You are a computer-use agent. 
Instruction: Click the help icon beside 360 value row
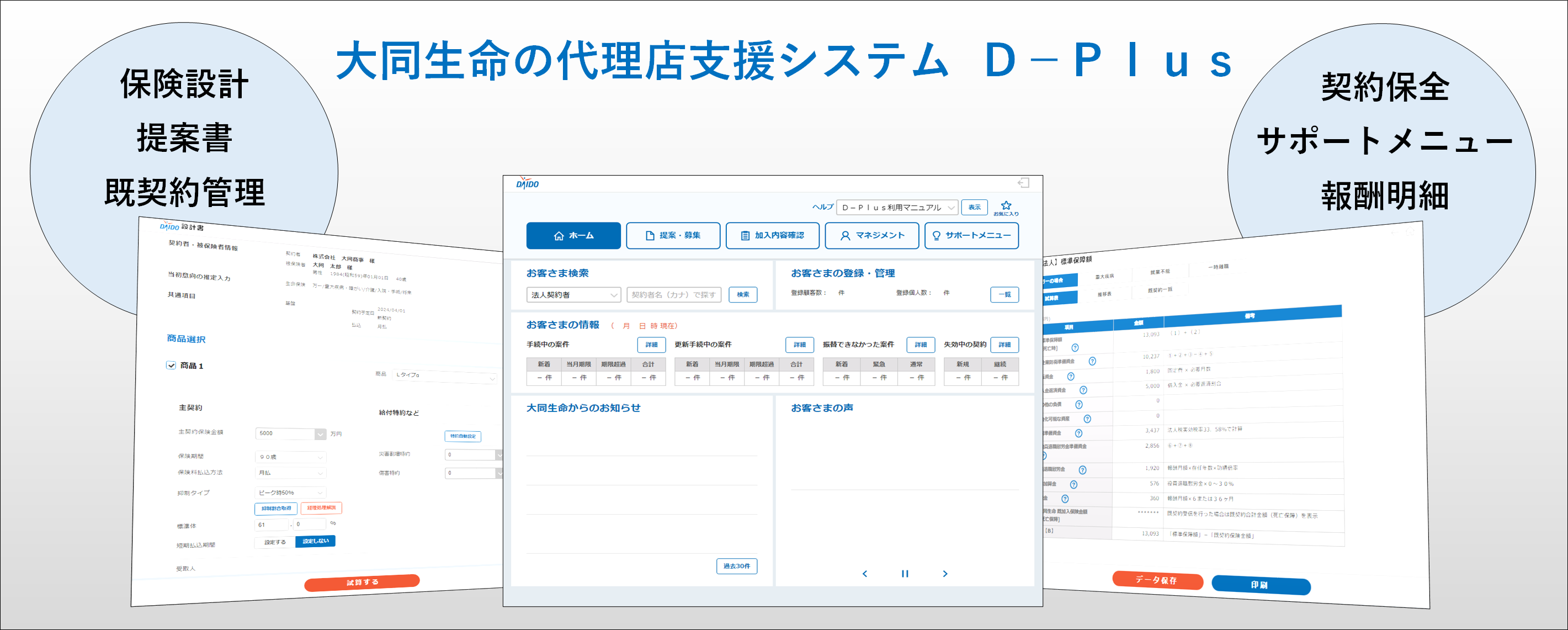pos(1065,499)
